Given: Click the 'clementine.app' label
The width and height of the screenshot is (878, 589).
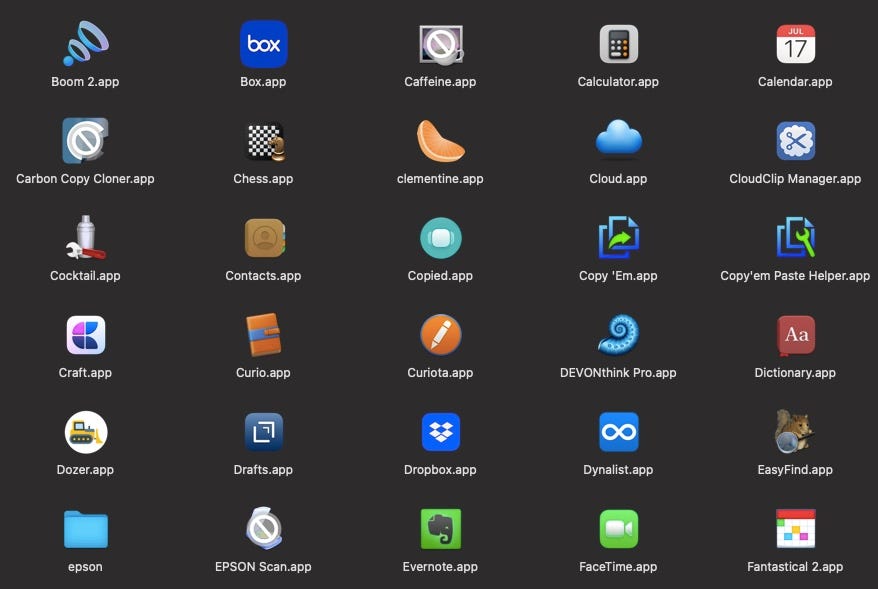Looking at the screenshot, I should tap(440, 179).
